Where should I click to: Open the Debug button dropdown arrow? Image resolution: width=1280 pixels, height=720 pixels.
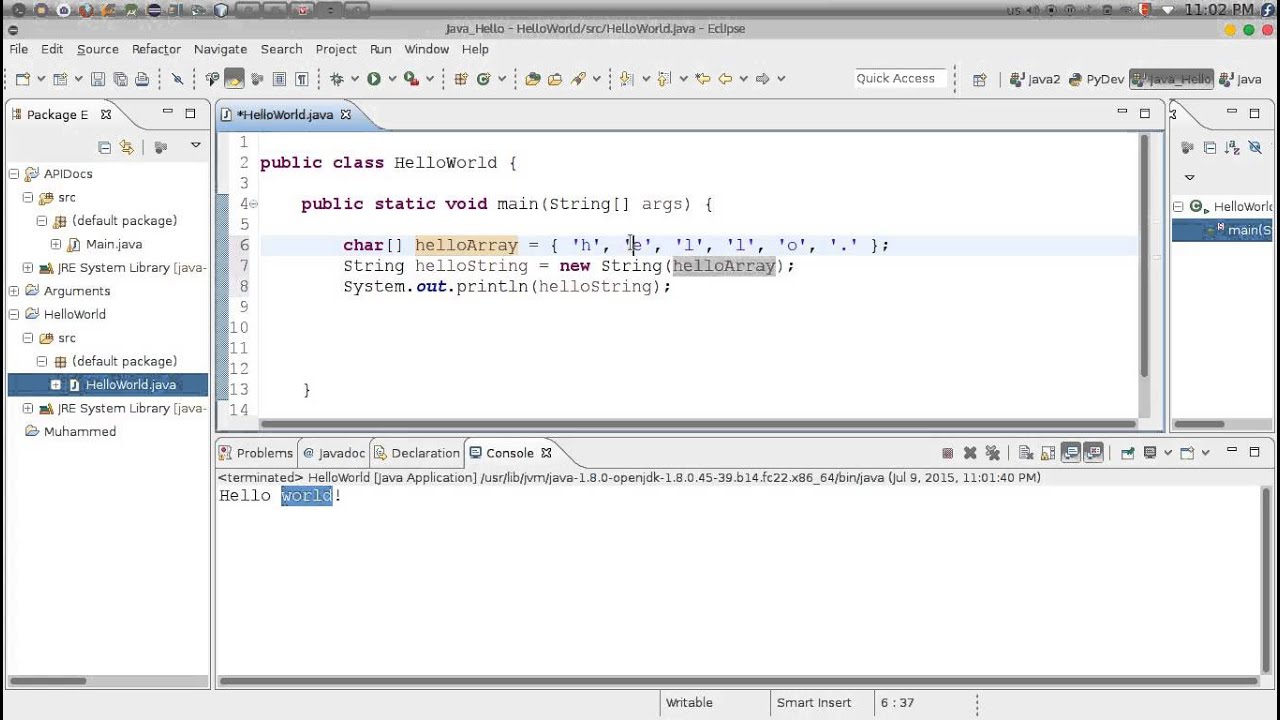pyautogui.click(x=354, y=79)
